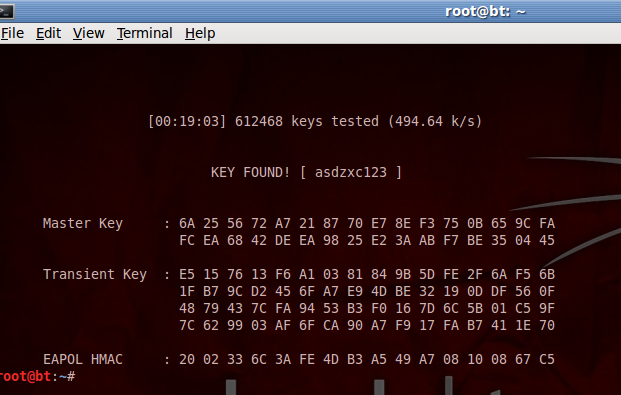This screenshot has height=395, width=621.
Task: Open the File menu
Action: point(12,33)
